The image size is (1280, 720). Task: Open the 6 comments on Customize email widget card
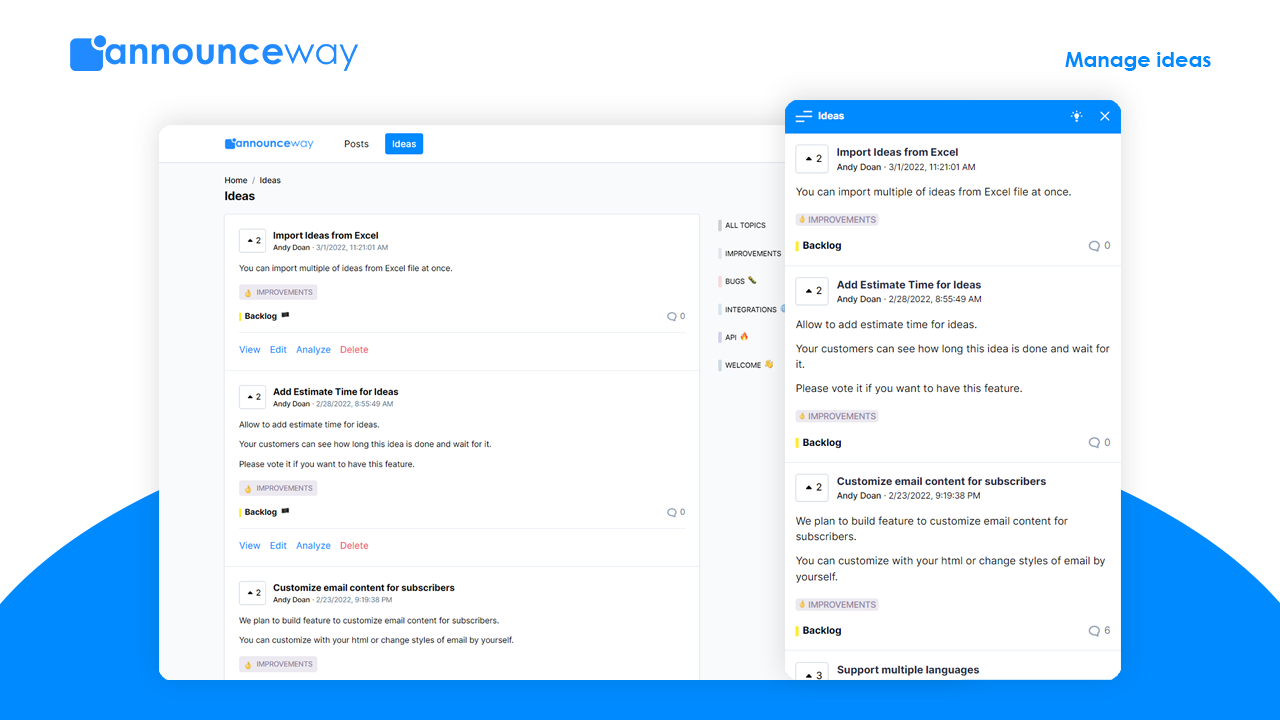click(x=1099, y=630)
